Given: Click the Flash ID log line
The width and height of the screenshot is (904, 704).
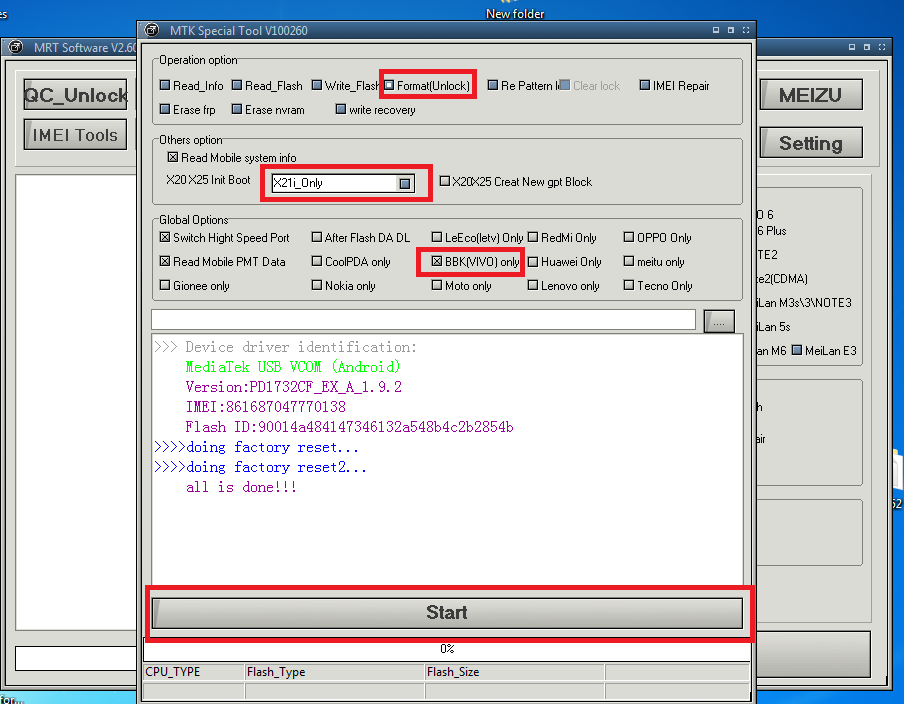Looking at the screenshot, I should click(x=349, y=427).
